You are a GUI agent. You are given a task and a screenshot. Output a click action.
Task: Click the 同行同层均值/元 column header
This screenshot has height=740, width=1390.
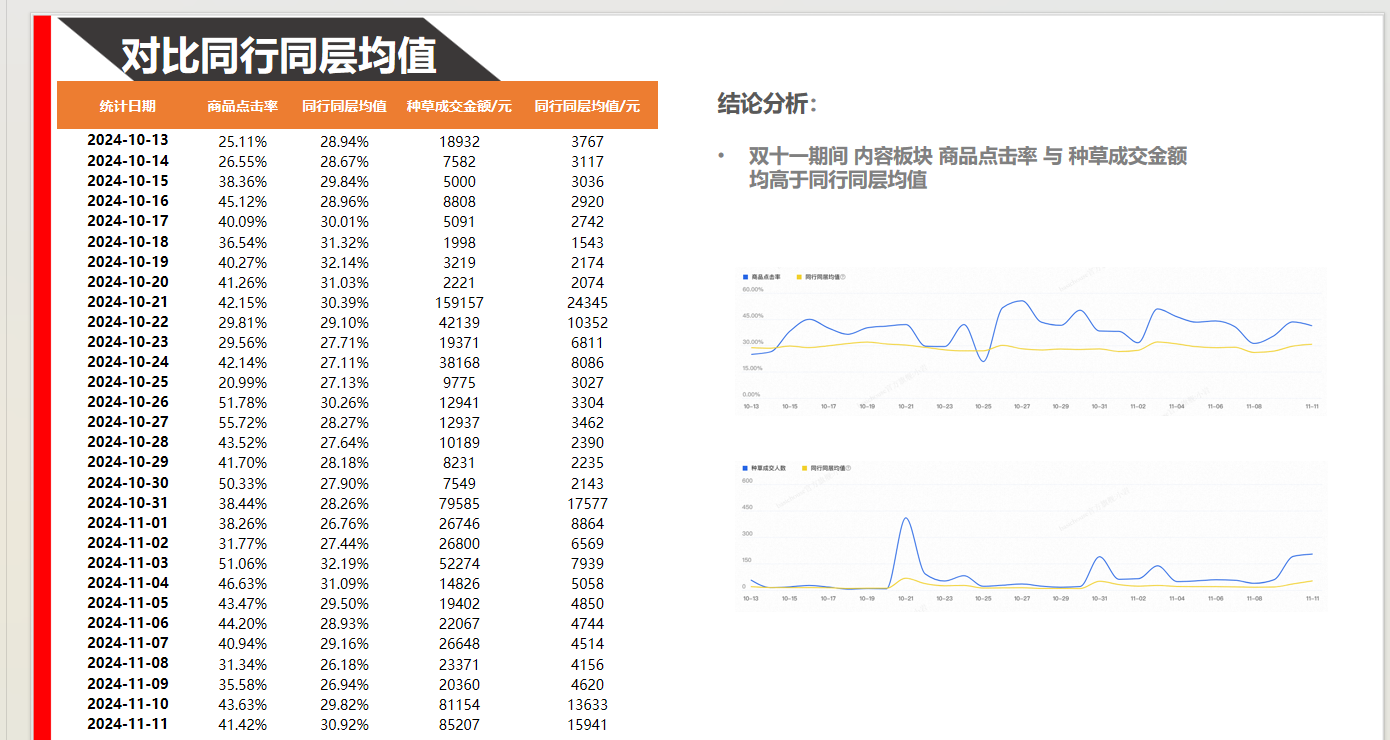(x=587, y=106)
